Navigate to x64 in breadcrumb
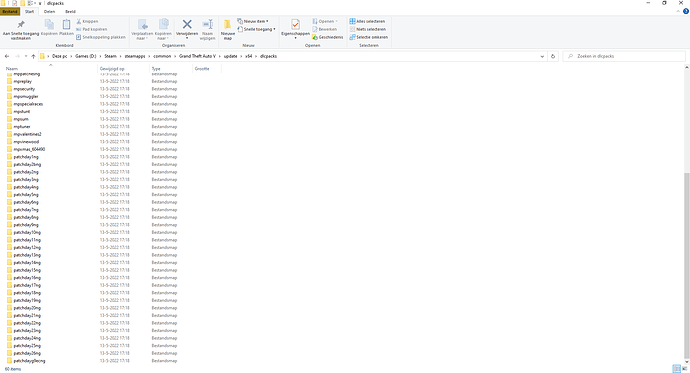This screenshot has height=373, width=690. [249, 56]
